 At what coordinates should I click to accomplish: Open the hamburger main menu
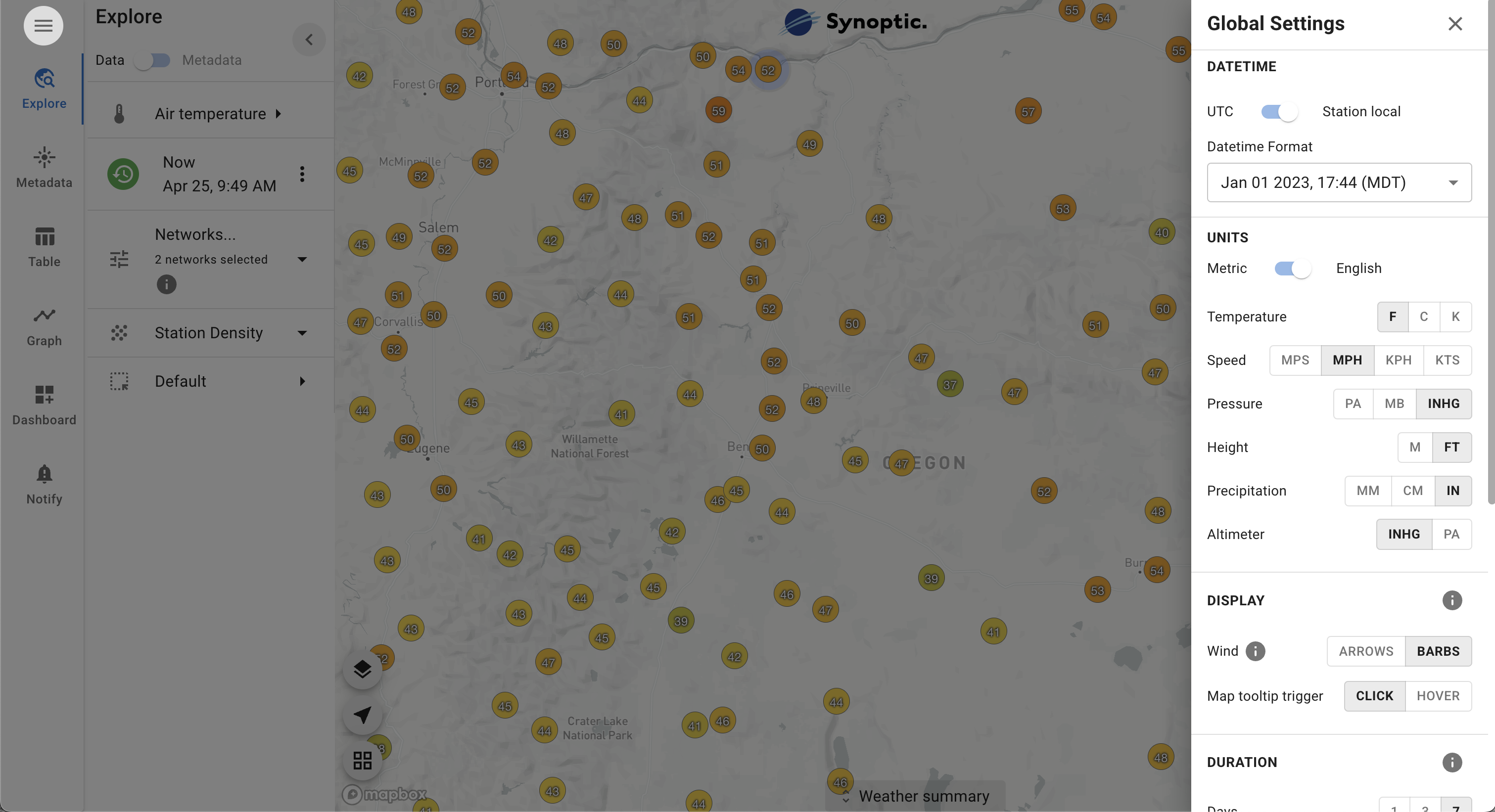tap(43, 26)
